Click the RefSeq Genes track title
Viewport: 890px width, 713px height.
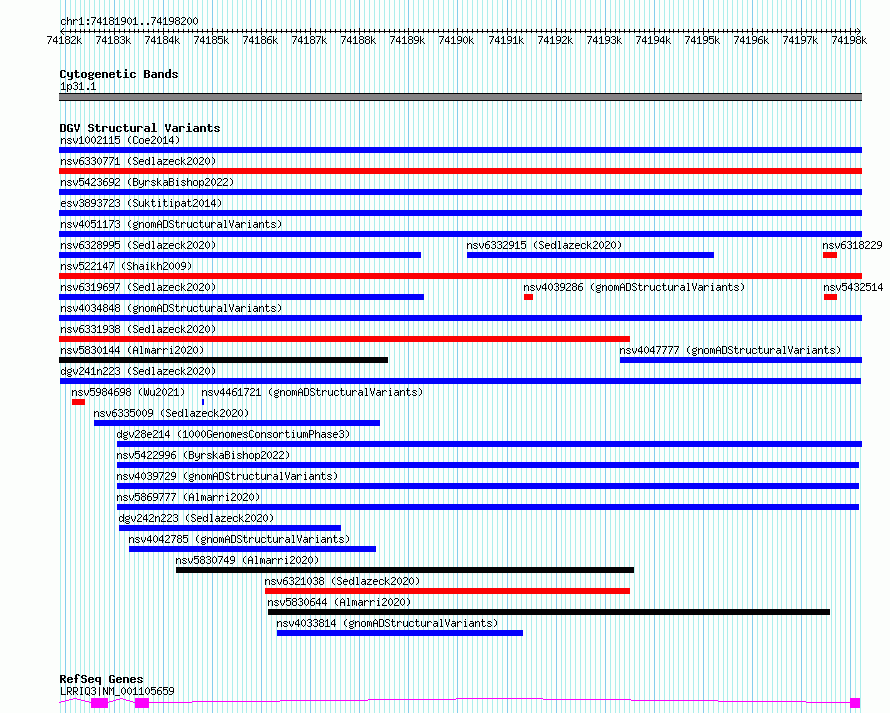(x=101, y=679)
